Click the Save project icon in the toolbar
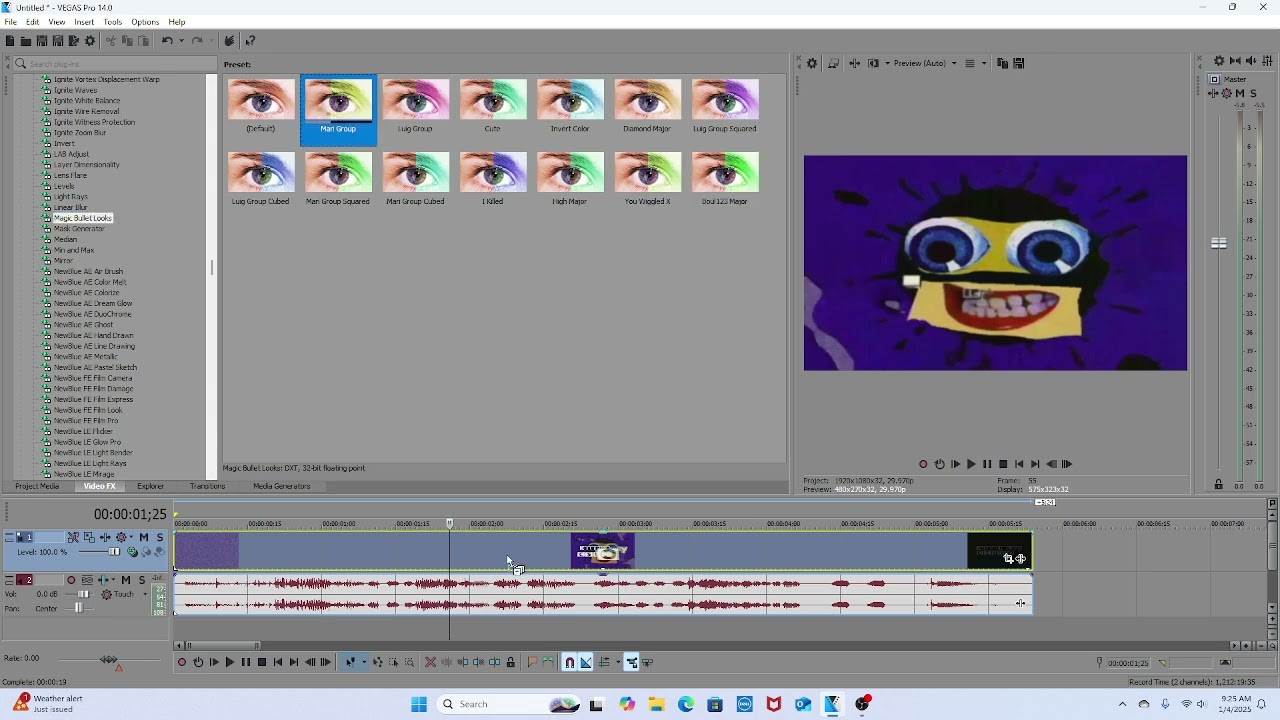 click(42, 41)
